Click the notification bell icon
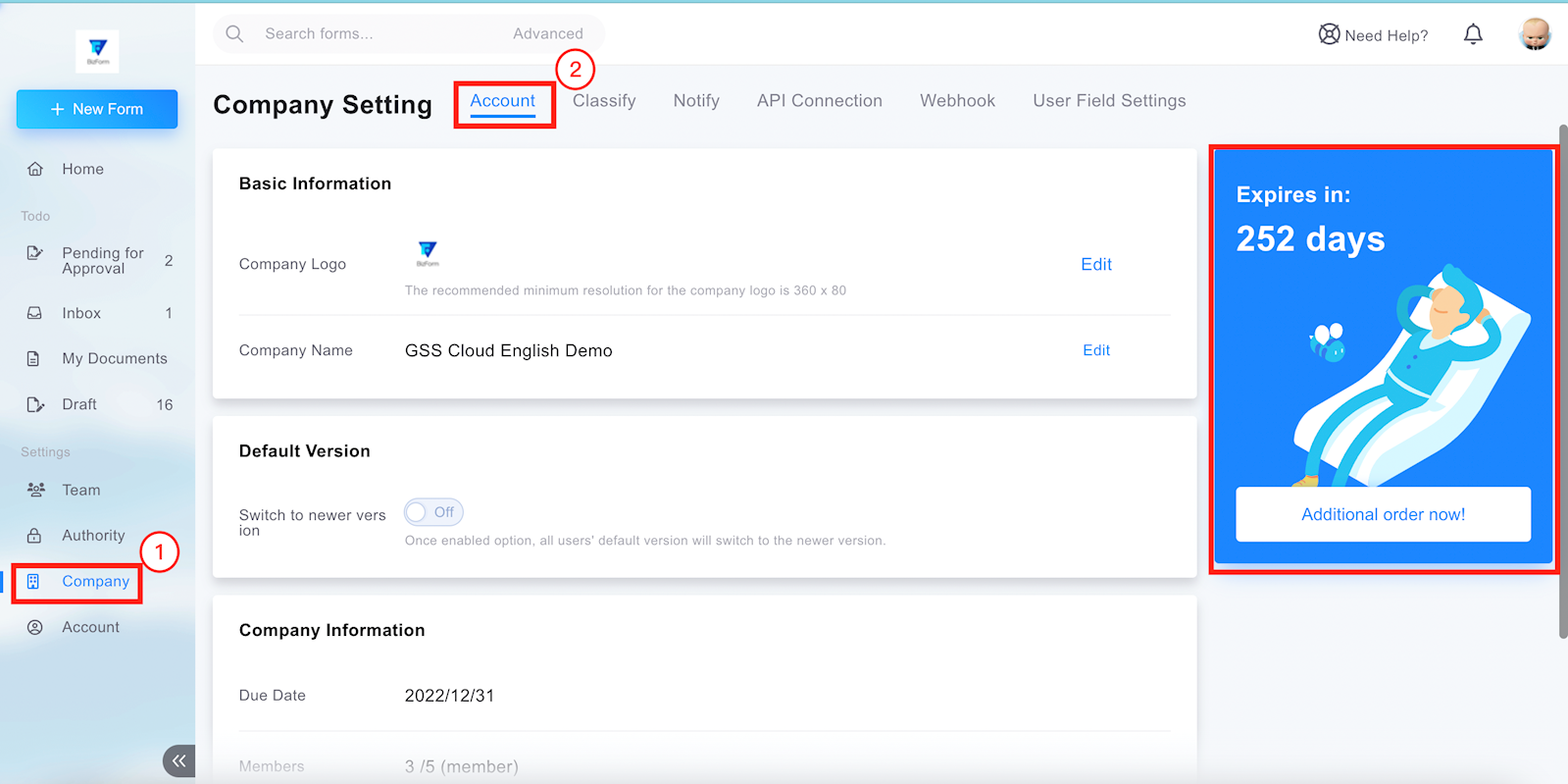The image size is (1568, 784). 1473,34
